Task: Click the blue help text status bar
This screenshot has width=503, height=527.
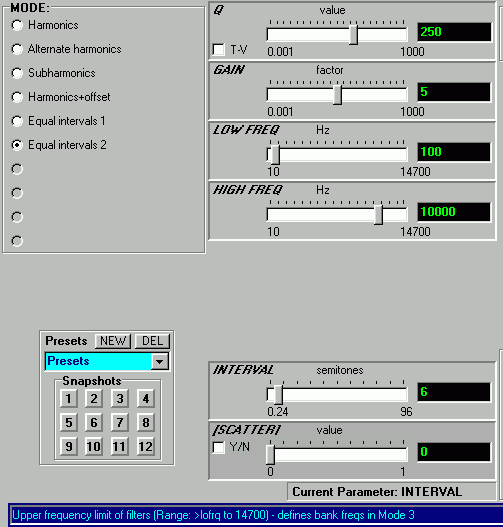Action: click(256, 515)
